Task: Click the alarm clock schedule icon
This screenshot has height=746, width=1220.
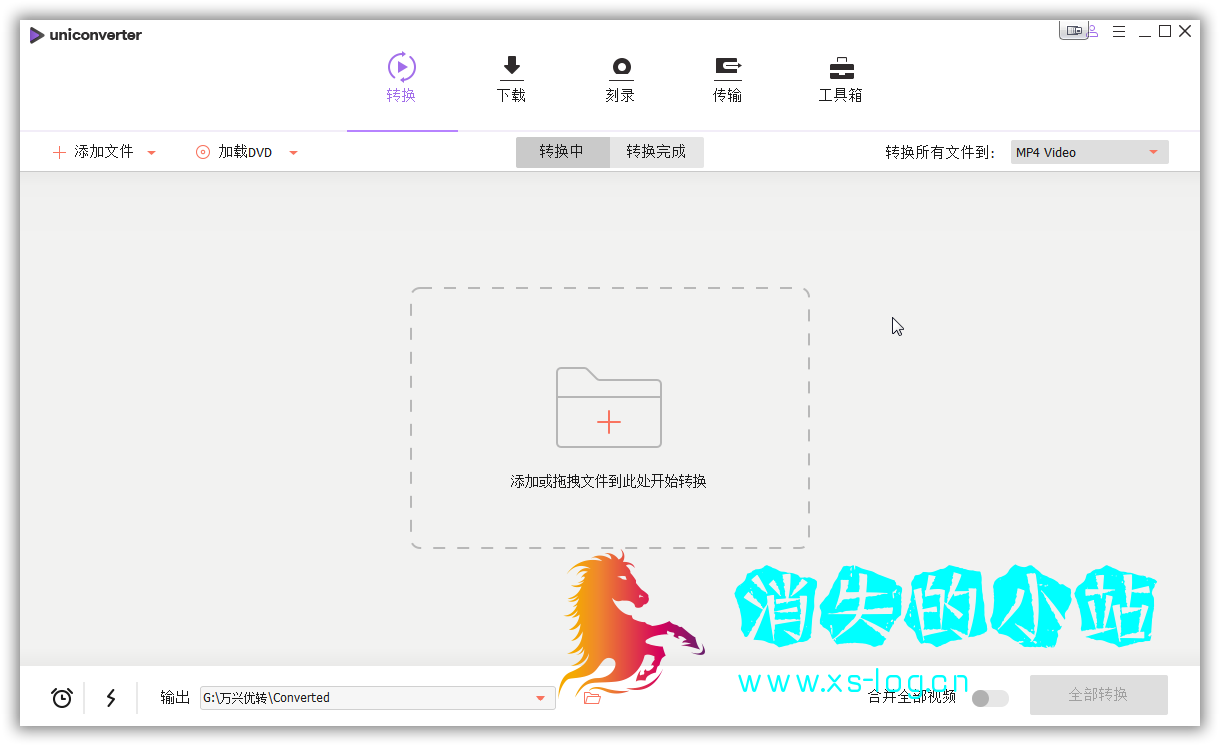Action: (62, 698)
